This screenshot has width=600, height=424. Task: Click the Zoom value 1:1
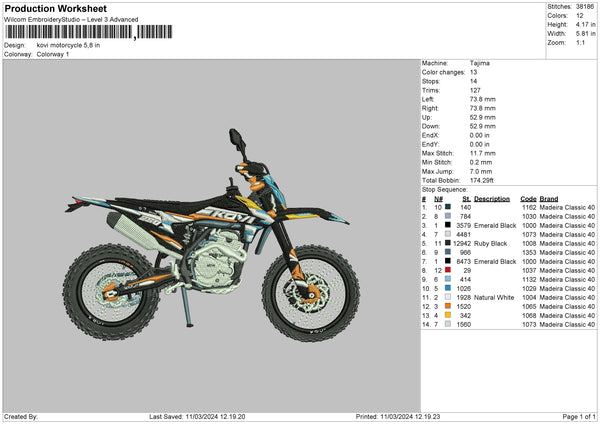pos(580,42)
